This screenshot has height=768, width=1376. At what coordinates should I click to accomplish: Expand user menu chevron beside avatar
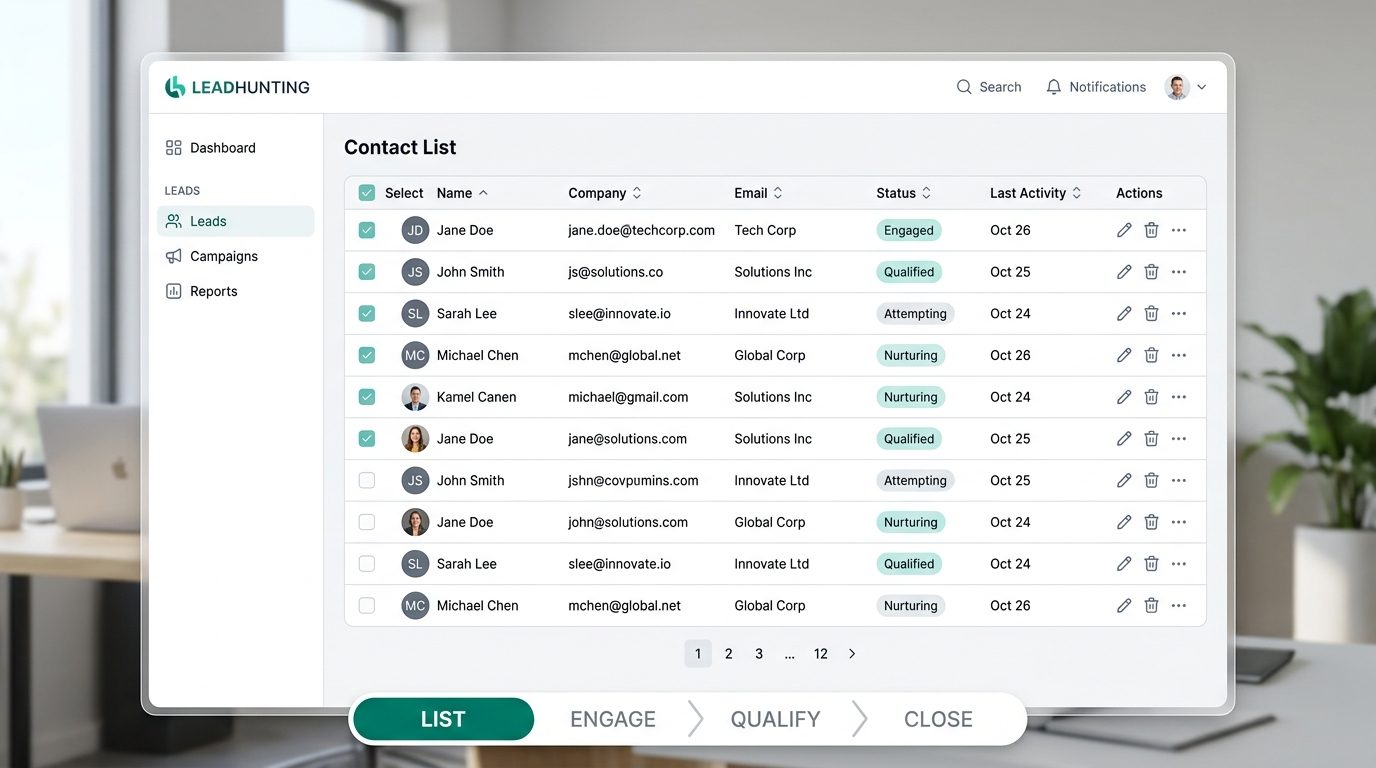[1202, 87]
